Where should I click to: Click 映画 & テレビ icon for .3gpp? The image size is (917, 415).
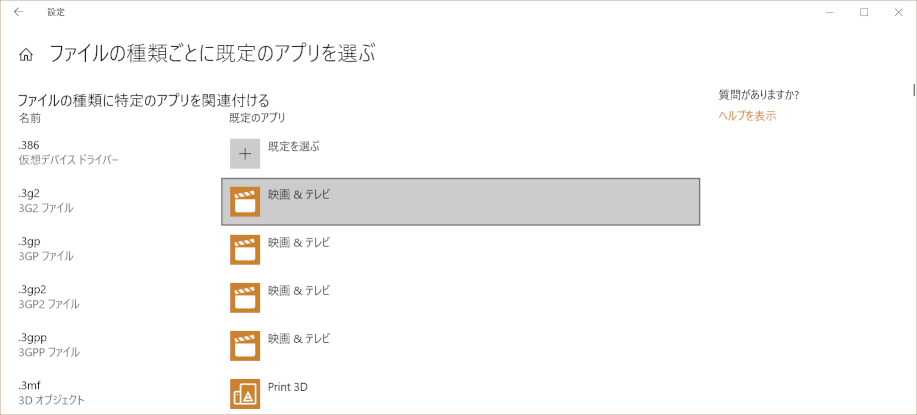[245, 346]
